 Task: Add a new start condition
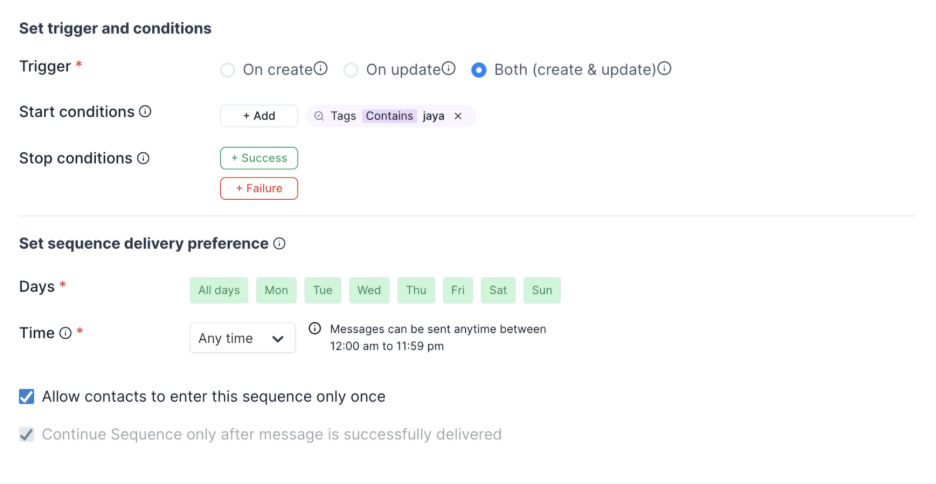259,116
